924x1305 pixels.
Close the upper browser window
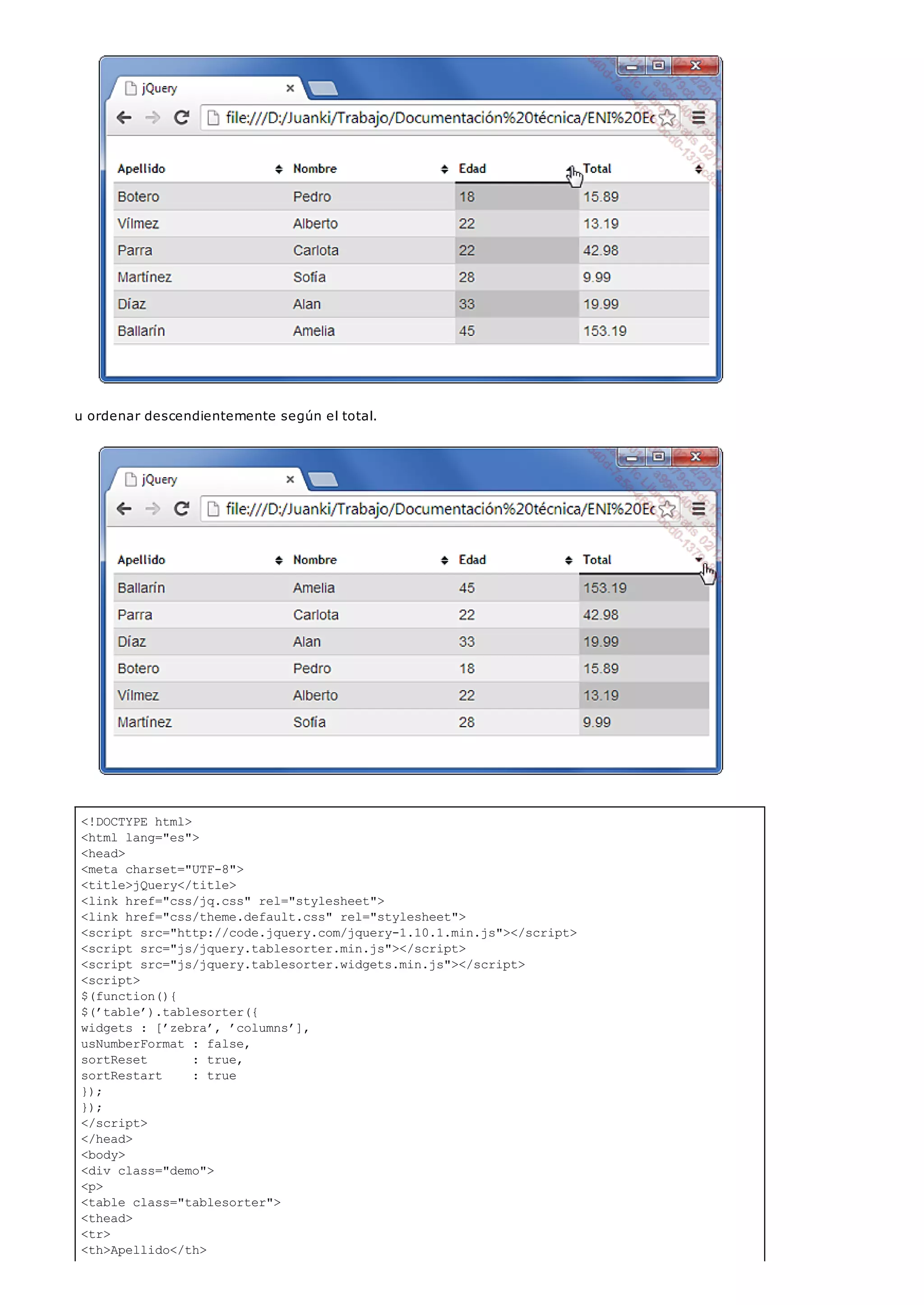695,66
